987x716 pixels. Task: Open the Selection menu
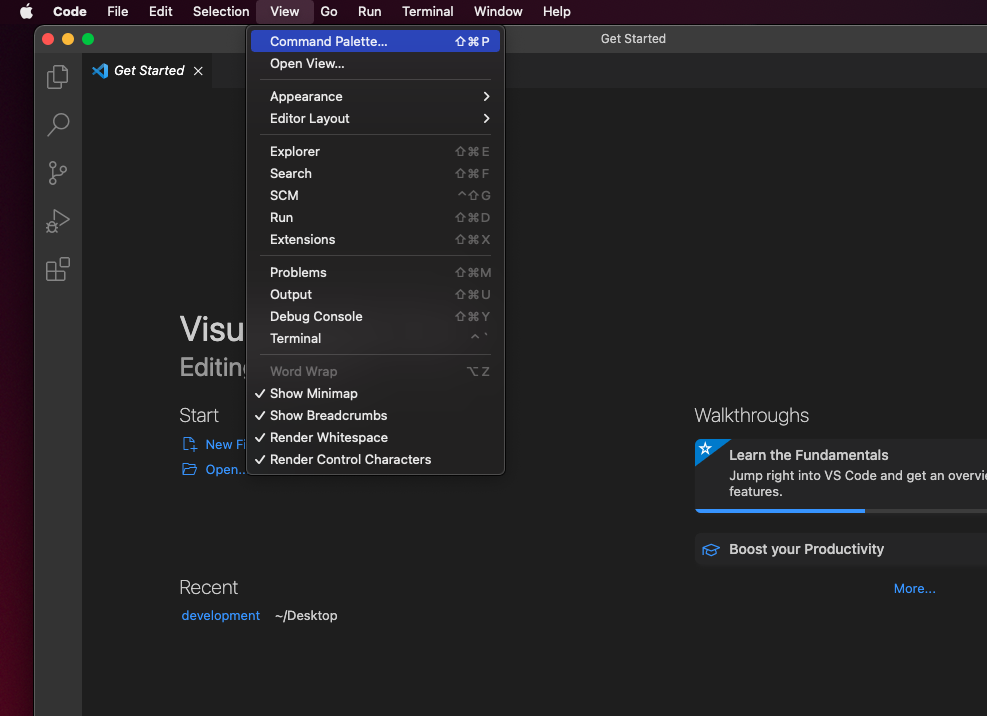pos(221,11)
